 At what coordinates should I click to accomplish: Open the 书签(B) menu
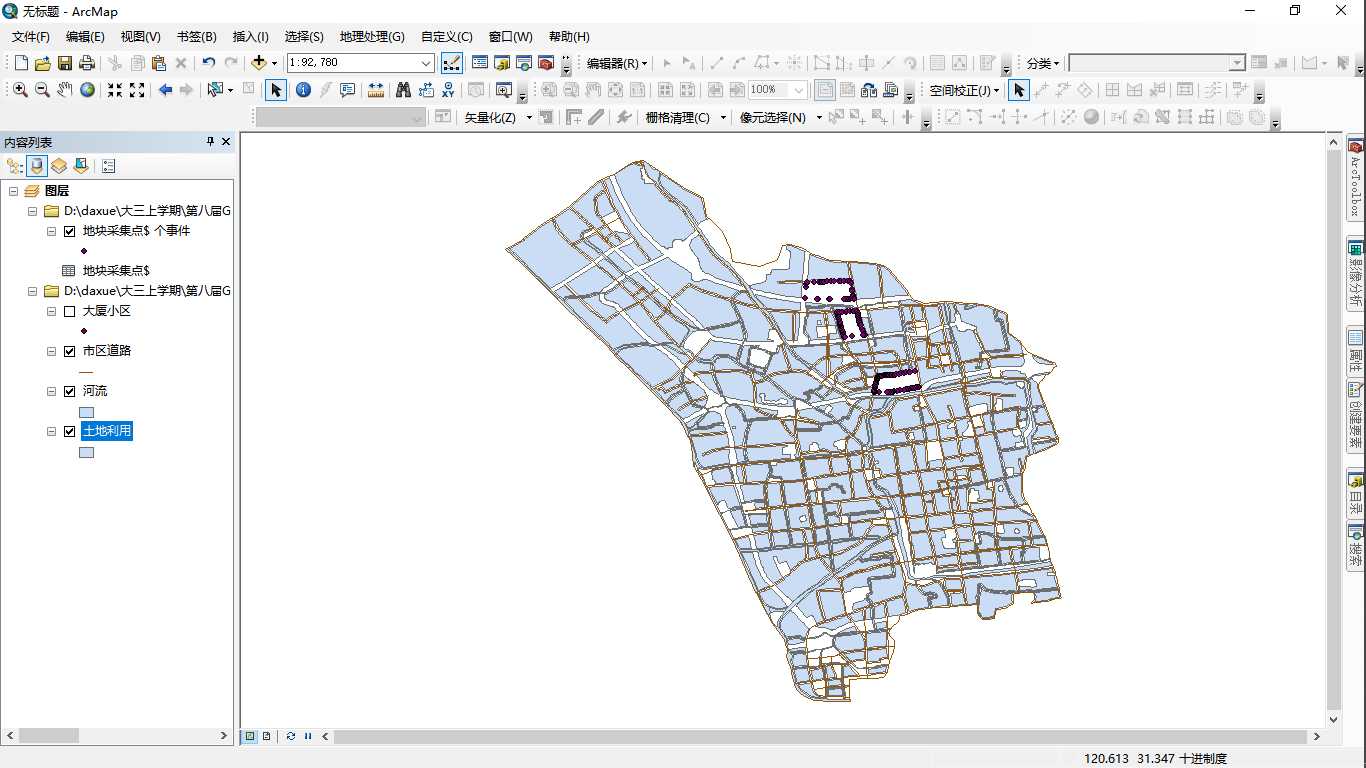coord(196,37)
